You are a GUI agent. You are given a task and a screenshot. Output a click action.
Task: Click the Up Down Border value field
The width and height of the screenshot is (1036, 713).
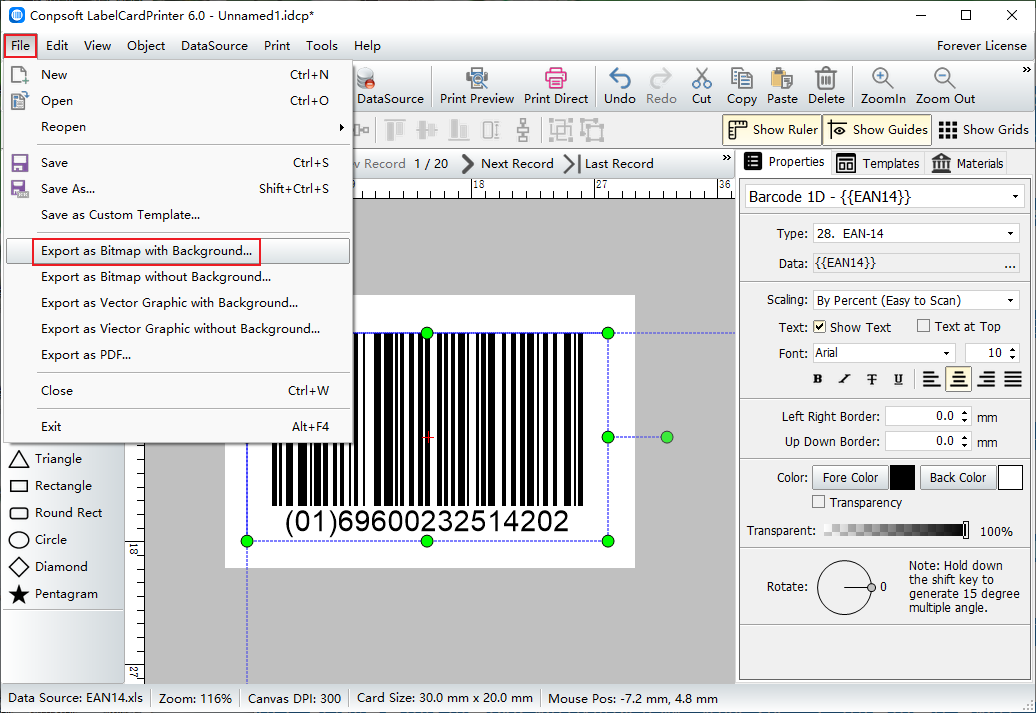point(922,441)
